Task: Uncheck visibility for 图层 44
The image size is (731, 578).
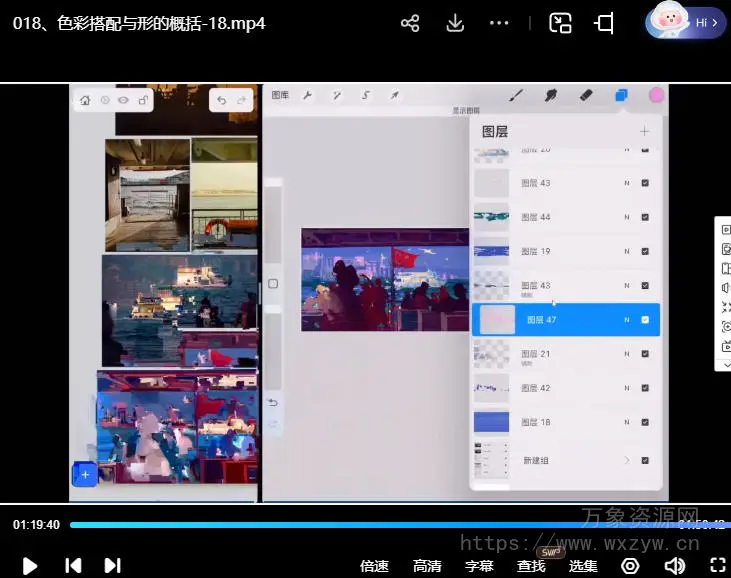Action: pyautogui.click(x=645, y=217)
